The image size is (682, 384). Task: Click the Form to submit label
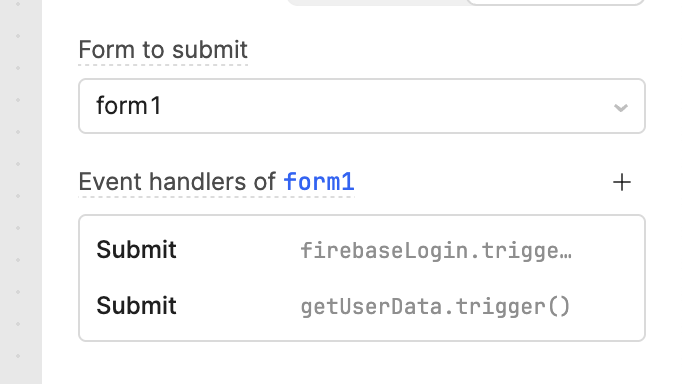(163, 50)
